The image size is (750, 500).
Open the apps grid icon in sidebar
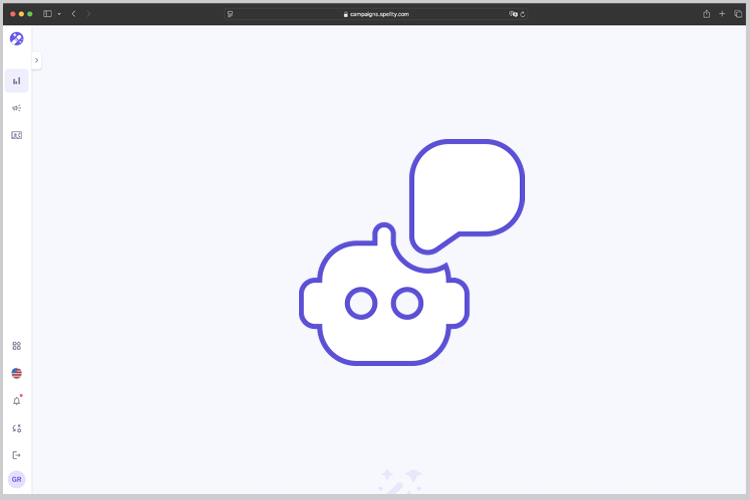pos(16,346)
